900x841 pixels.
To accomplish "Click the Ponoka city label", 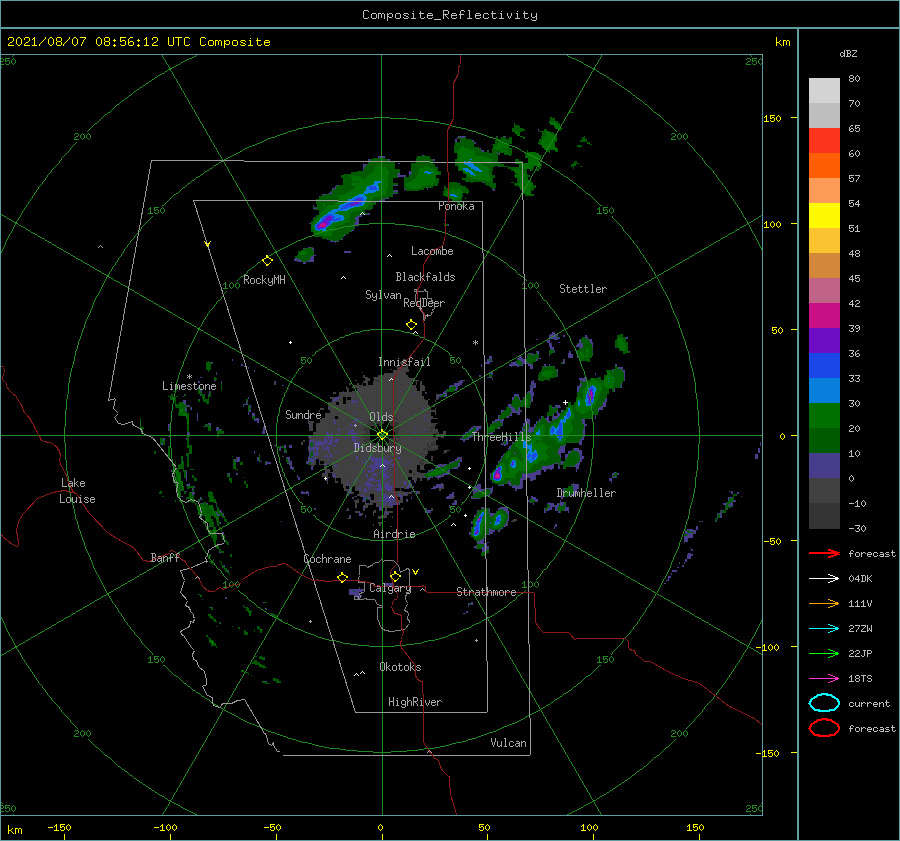I will tap(456, 206).
